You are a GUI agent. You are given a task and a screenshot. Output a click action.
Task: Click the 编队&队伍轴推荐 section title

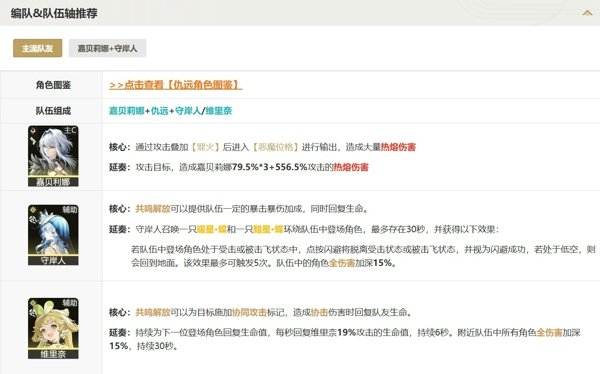pos(54,13)
